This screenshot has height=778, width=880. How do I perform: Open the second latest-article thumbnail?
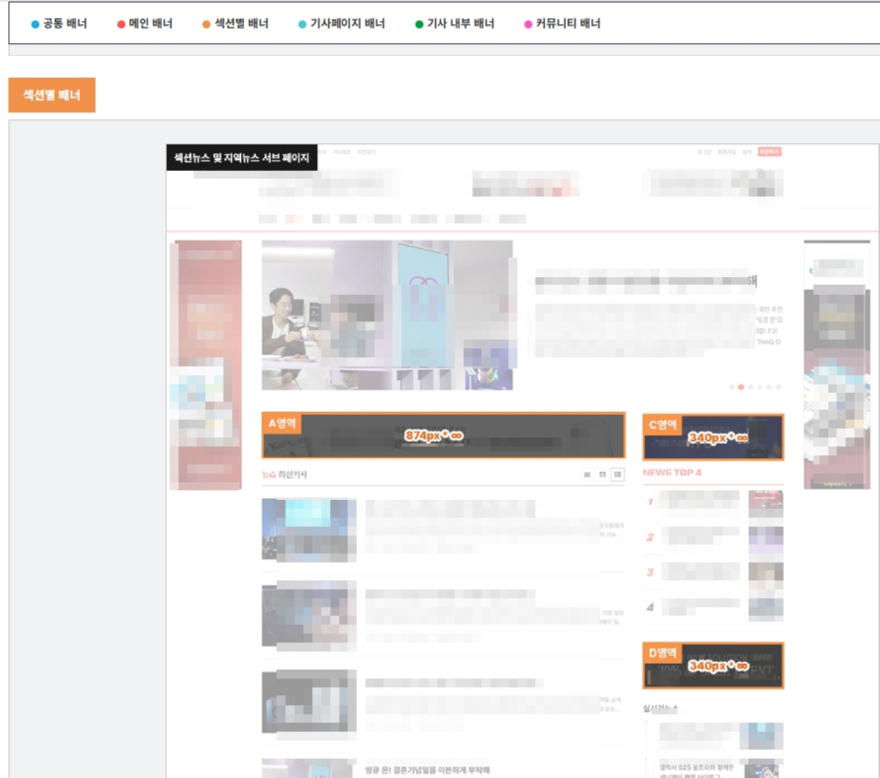click(309, 616)
